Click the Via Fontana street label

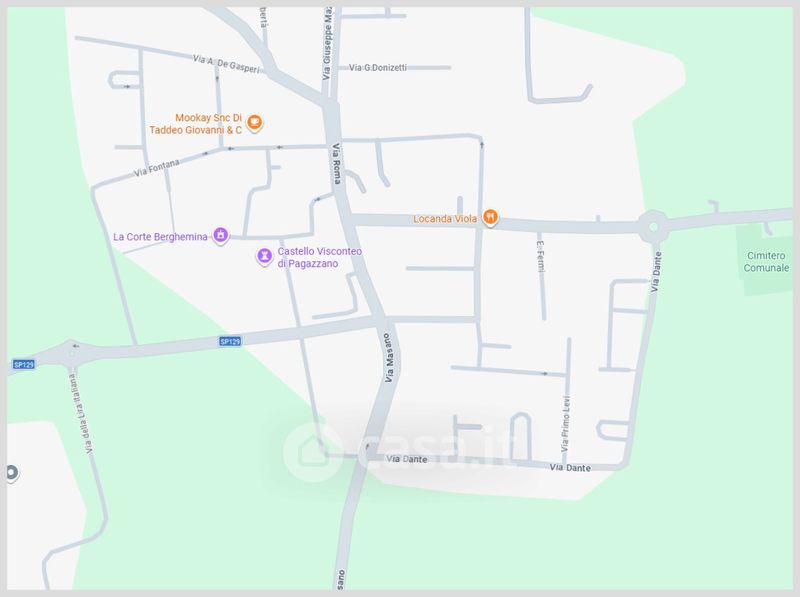coord(157,168)
